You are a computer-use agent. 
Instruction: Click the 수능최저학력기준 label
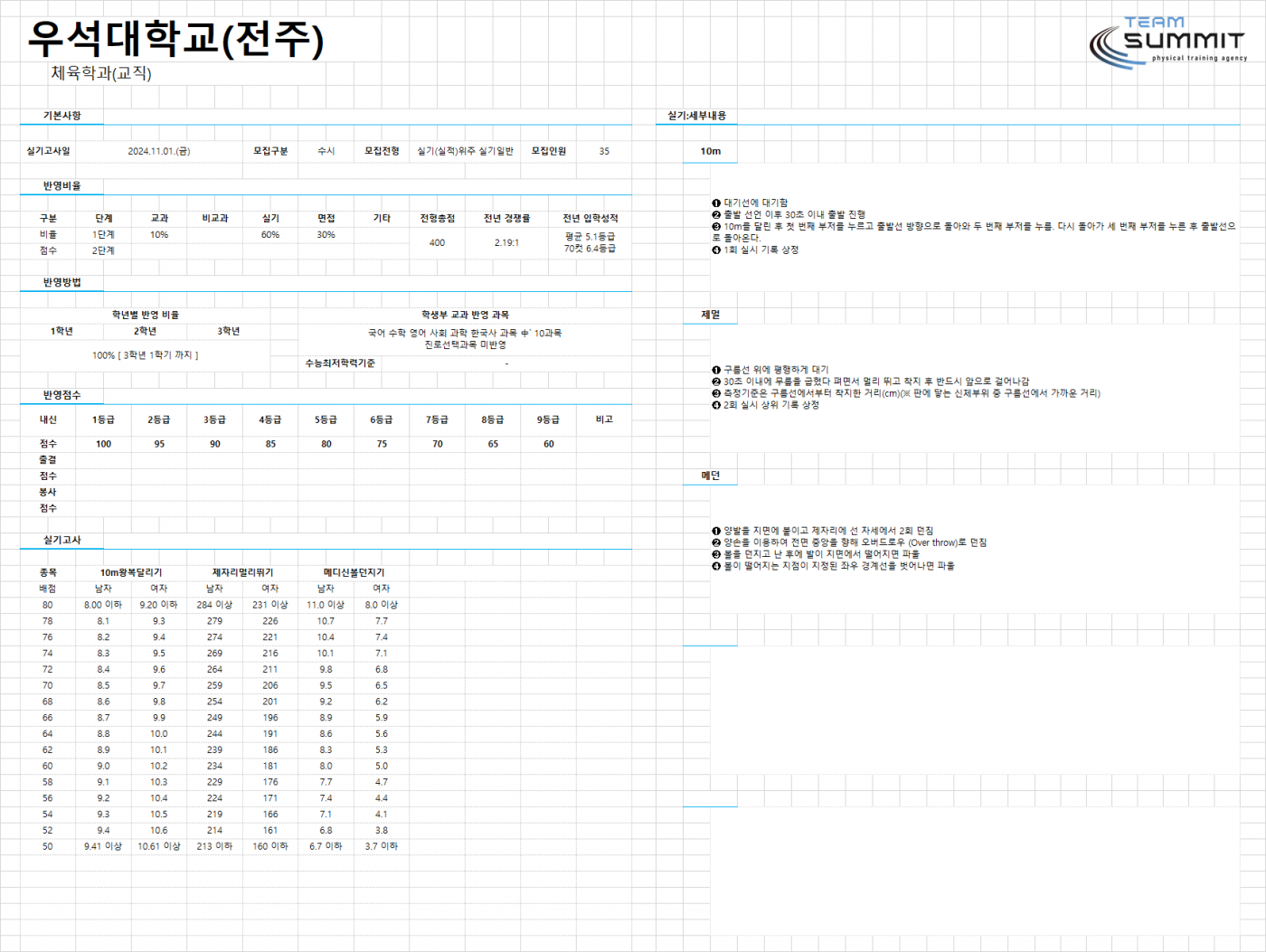[340, 363]
